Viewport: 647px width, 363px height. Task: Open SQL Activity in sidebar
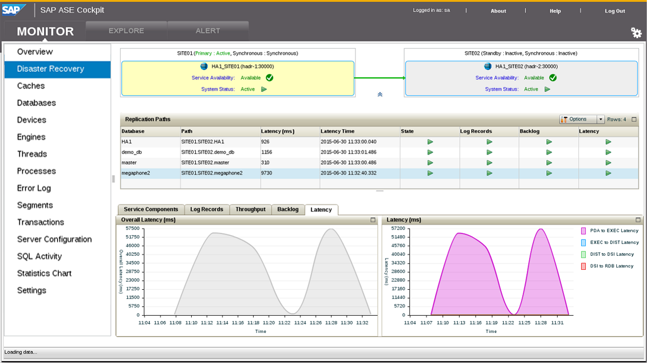57,257
